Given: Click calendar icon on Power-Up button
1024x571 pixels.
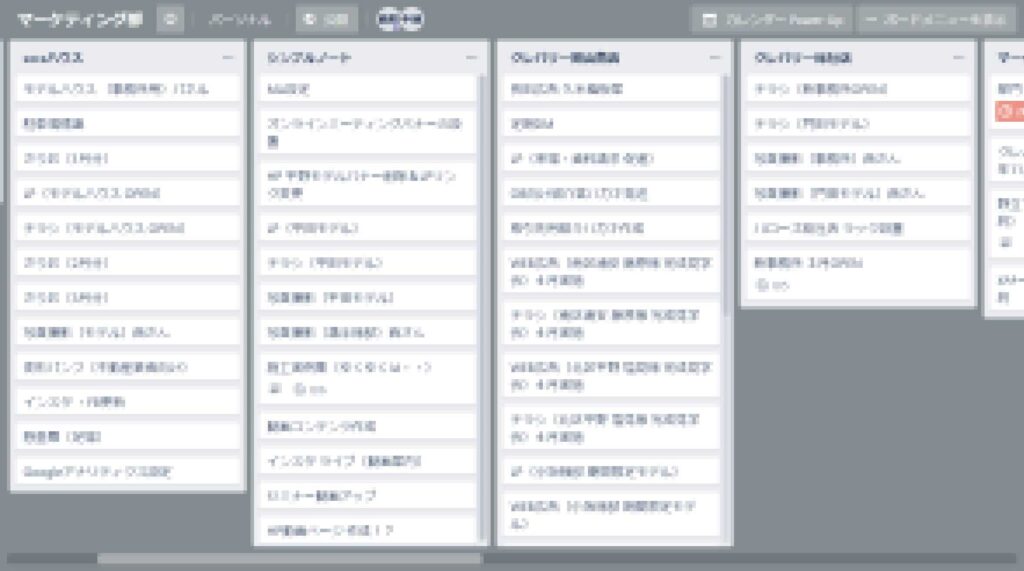Looking at the screenshot, I should pos(709,19).
